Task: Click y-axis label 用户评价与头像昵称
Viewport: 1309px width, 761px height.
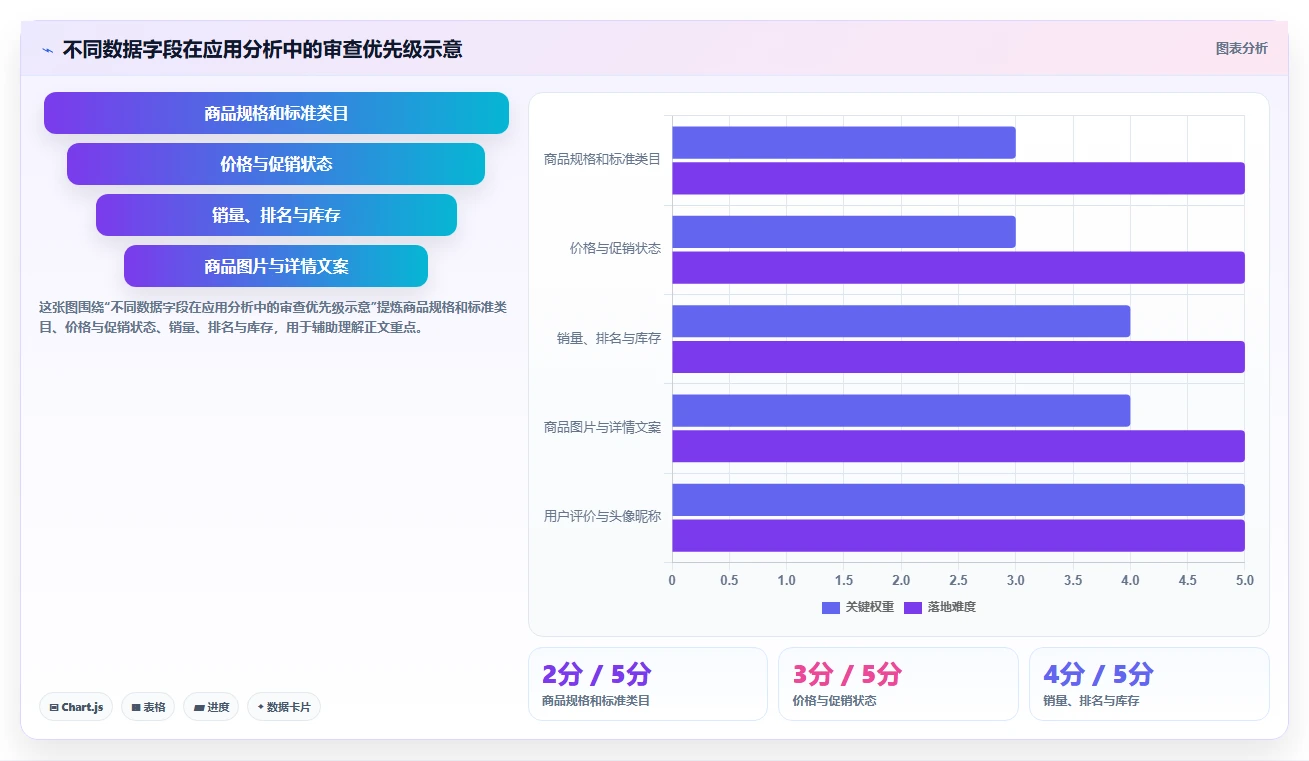Action: 602,517
